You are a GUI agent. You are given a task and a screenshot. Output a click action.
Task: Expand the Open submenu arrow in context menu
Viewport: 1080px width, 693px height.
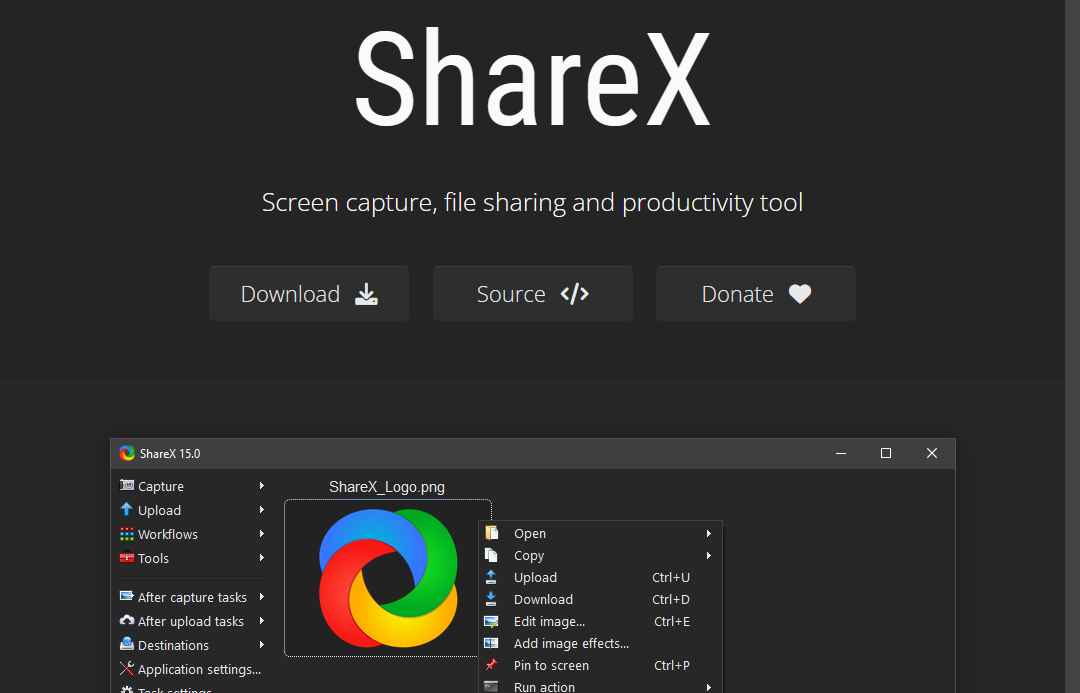coord(709,534)
